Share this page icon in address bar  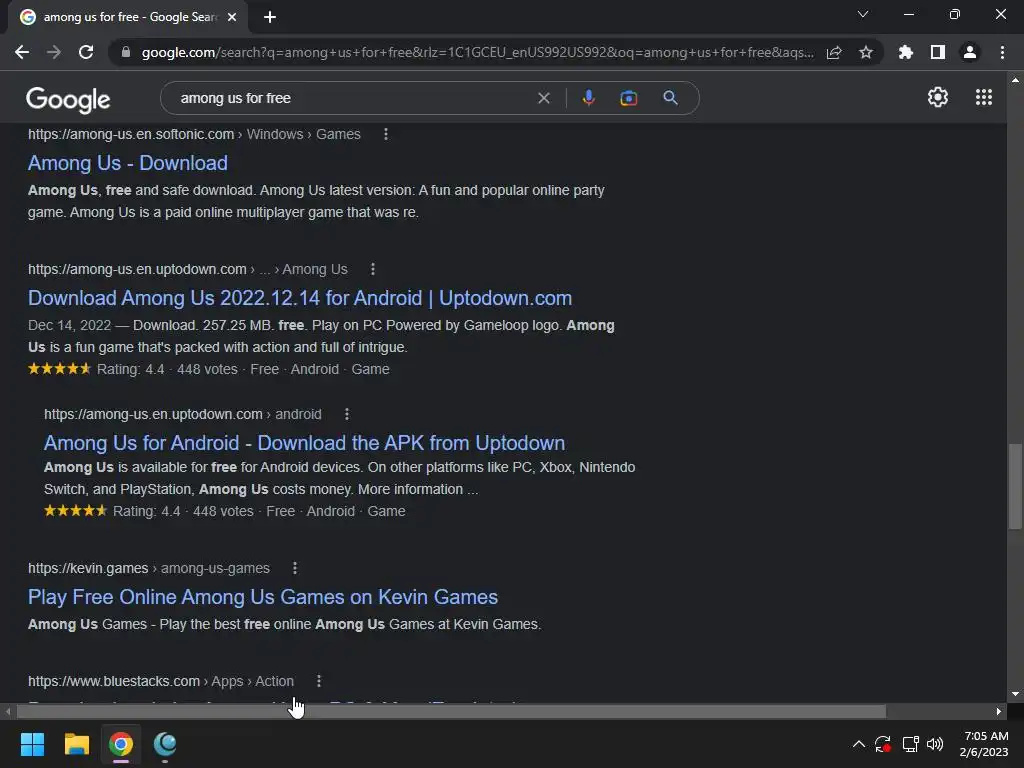(834, 52)
